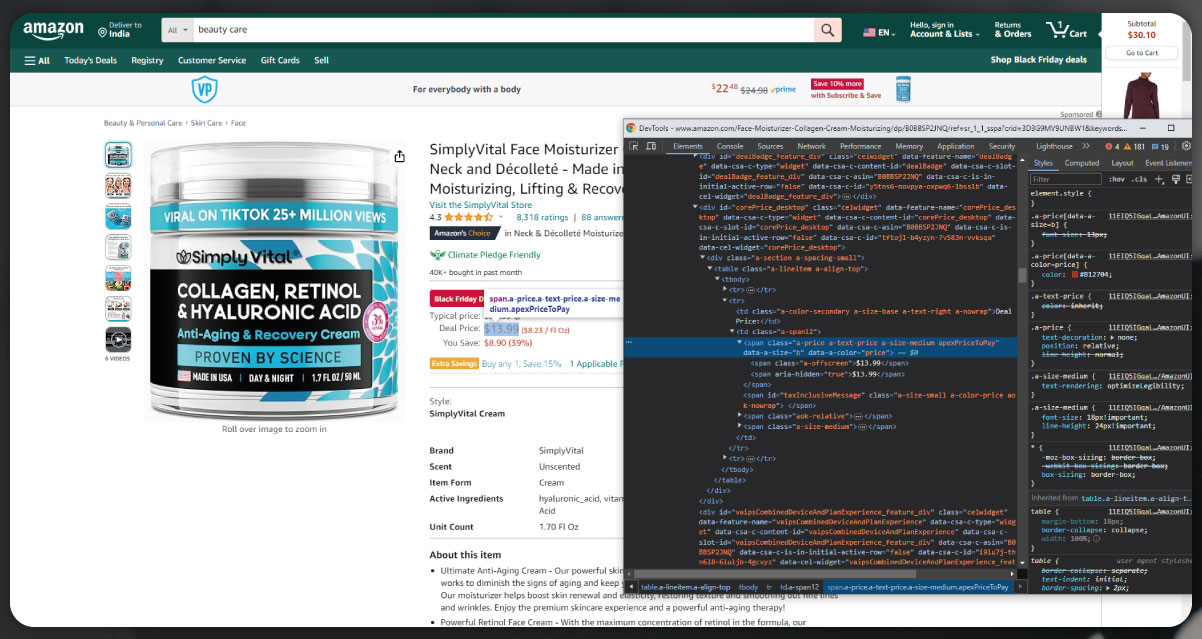Screen dimensions: 1202x639
Task: Switch to the Computed styles tab
Action: pos(1082,163)
